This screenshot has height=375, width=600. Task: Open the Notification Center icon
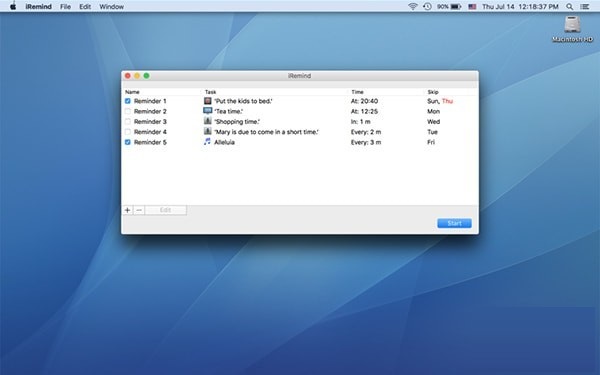click(584, 7)
